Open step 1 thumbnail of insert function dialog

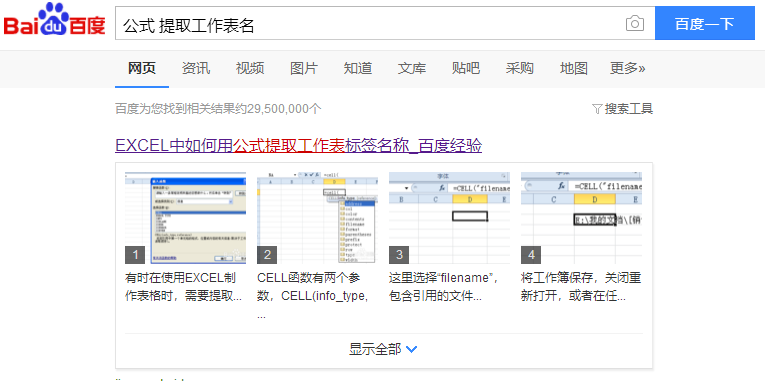click(x=185, y=218)
